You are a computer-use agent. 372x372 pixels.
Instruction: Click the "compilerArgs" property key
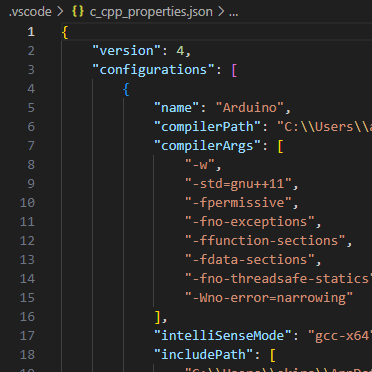coord(208,146)
